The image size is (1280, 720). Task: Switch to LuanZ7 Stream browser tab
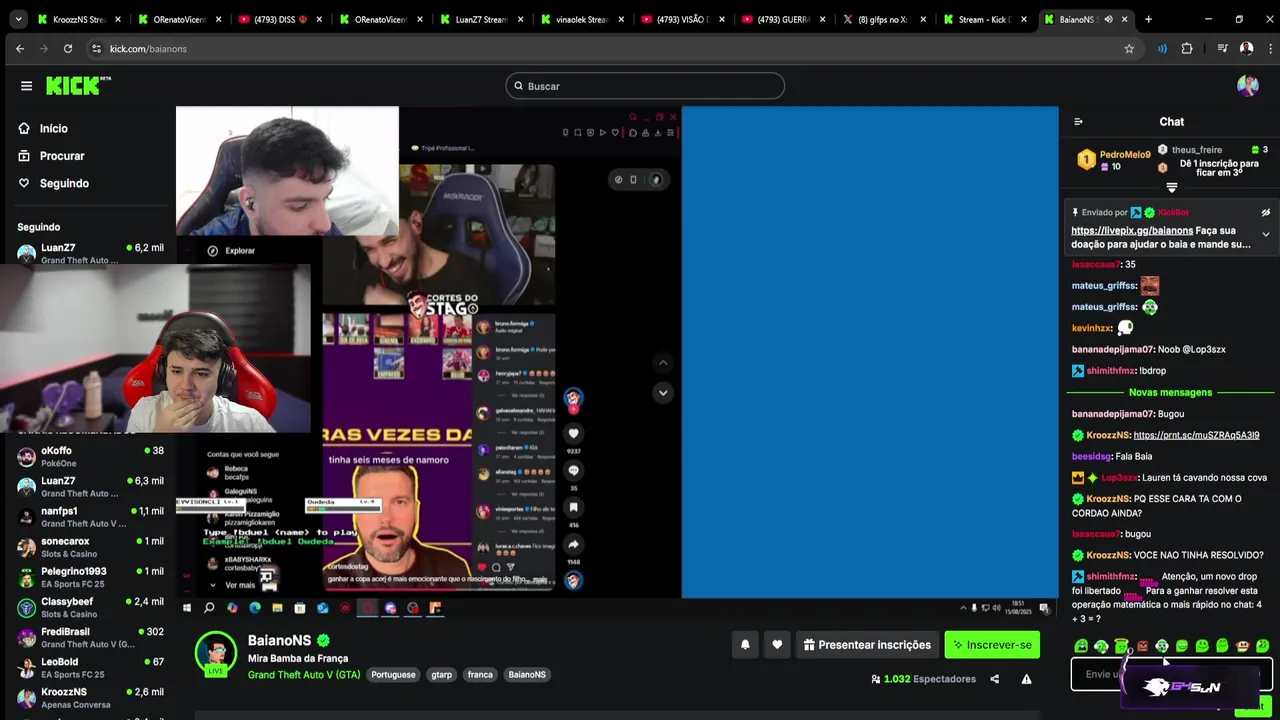[x=482, y=19]
